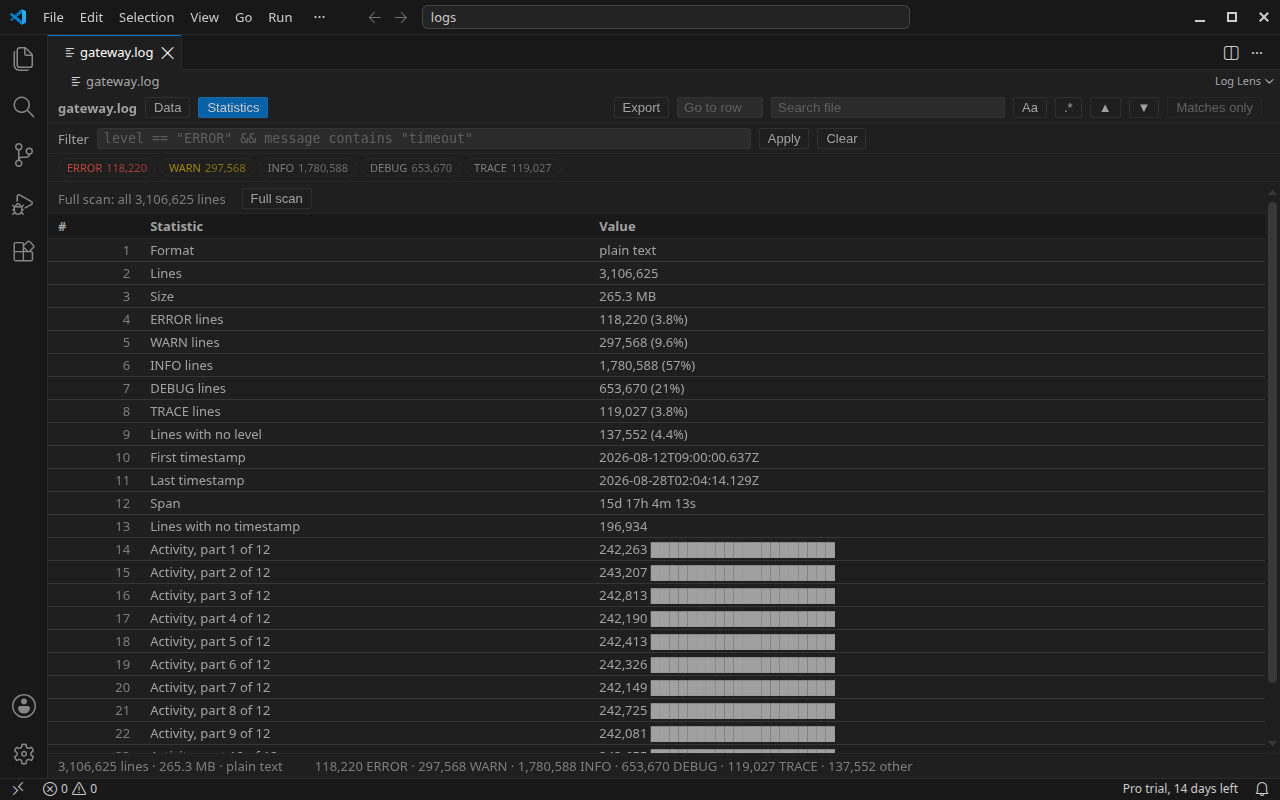Open the Log Lens dropdown

tap(1244, 81)
